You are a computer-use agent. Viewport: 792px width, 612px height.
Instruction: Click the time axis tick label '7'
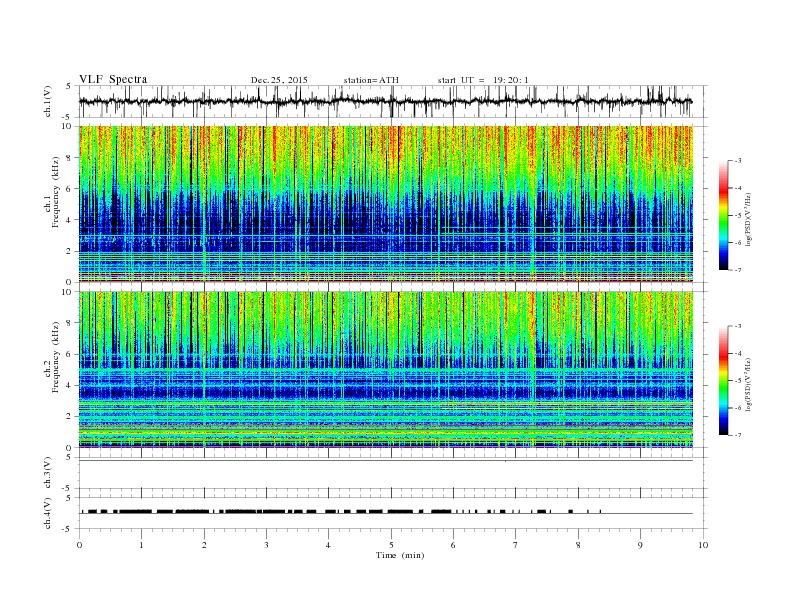516,545
